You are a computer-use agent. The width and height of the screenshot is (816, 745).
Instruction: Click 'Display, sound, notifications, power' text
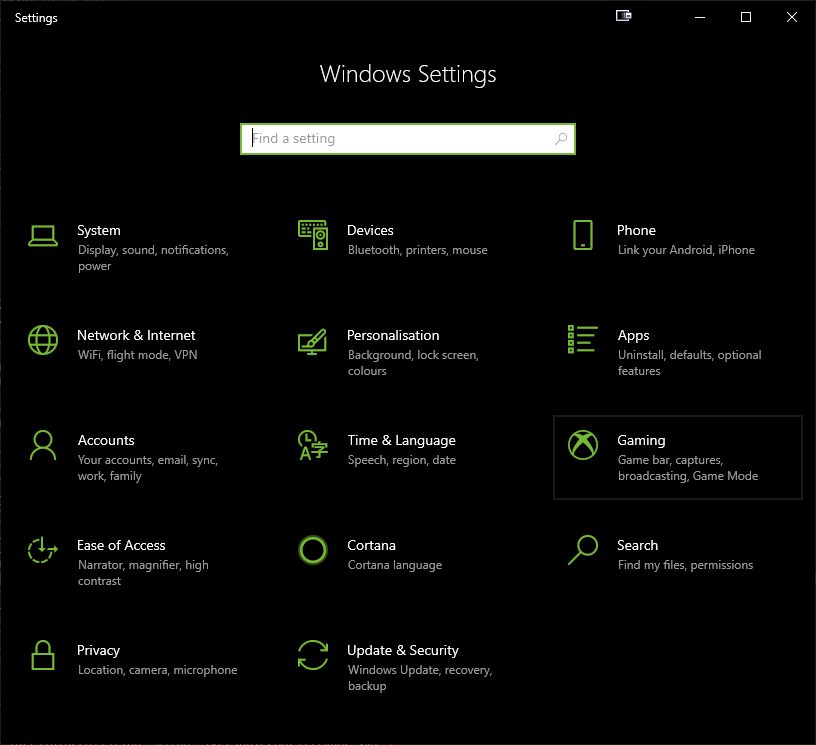(x=153, y=258)
